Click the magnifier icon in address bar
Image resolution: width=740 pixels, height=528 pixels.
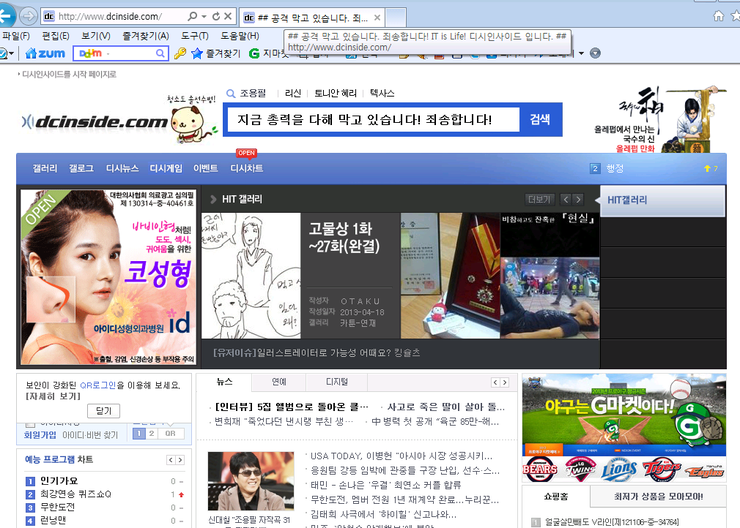pos(192,16)
